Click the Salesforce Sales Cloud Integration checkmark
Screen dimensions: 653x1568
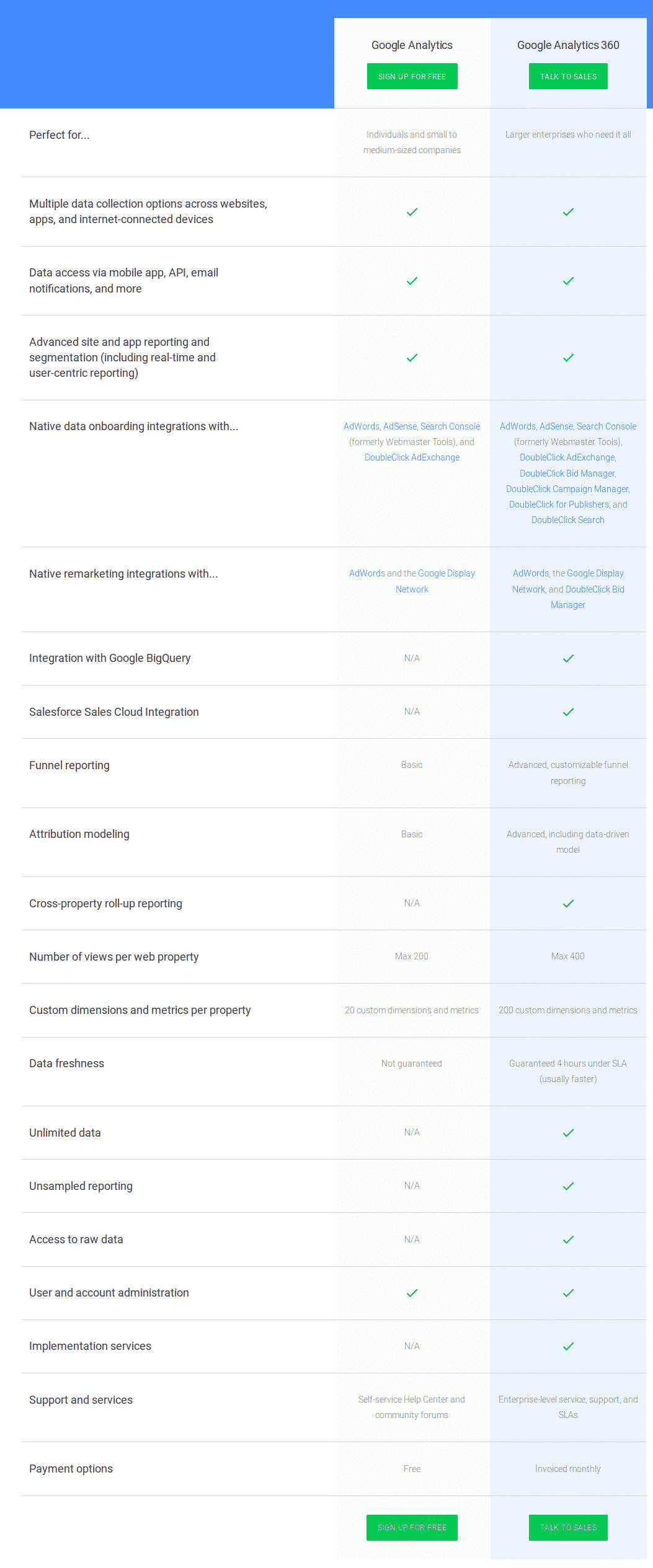(x=568, y=712)
